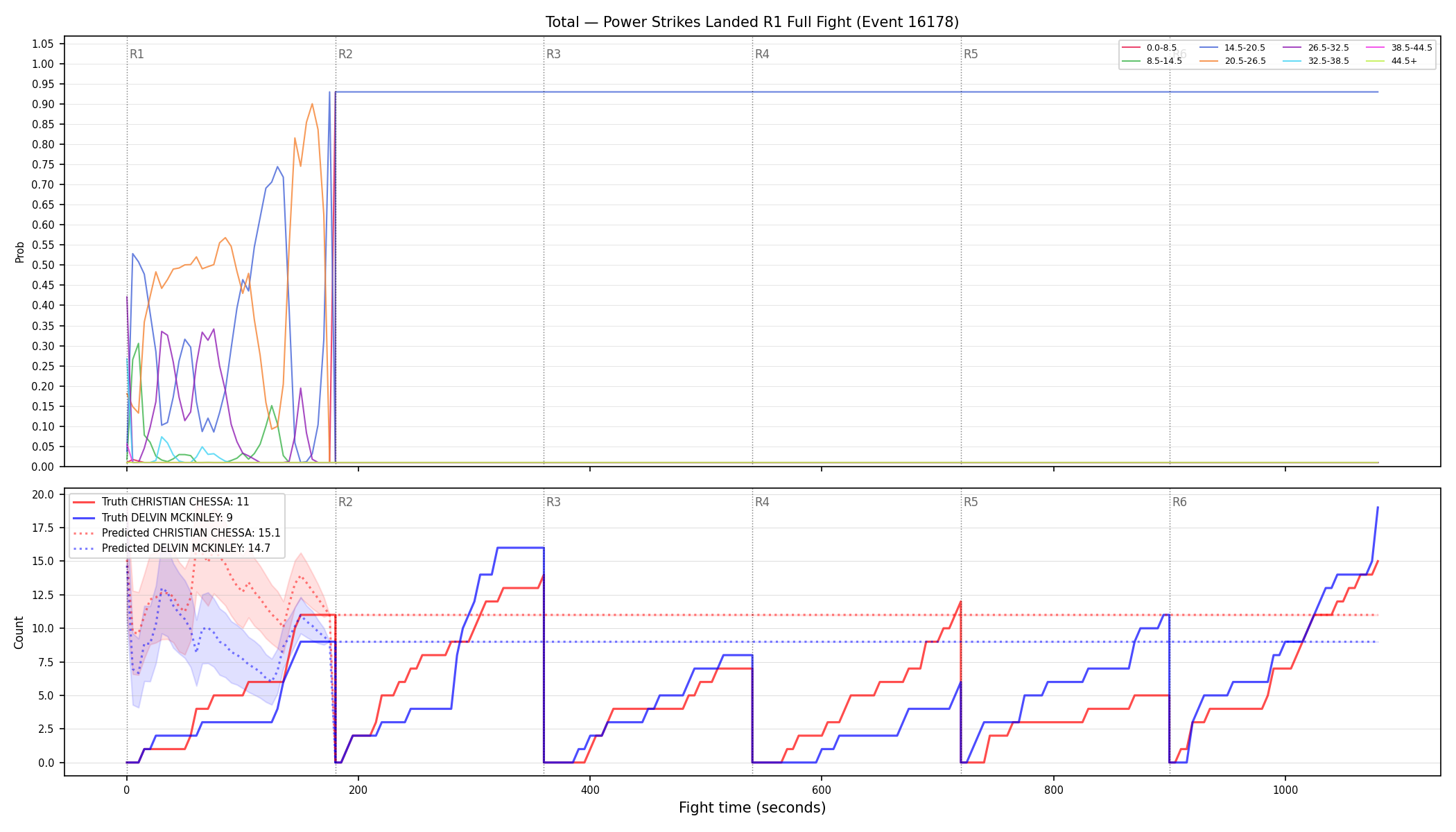Click the R3 round marker in the probability chart
This screenshot has height=832, width=1456.
pyautogui.click(x=553, y=54)
